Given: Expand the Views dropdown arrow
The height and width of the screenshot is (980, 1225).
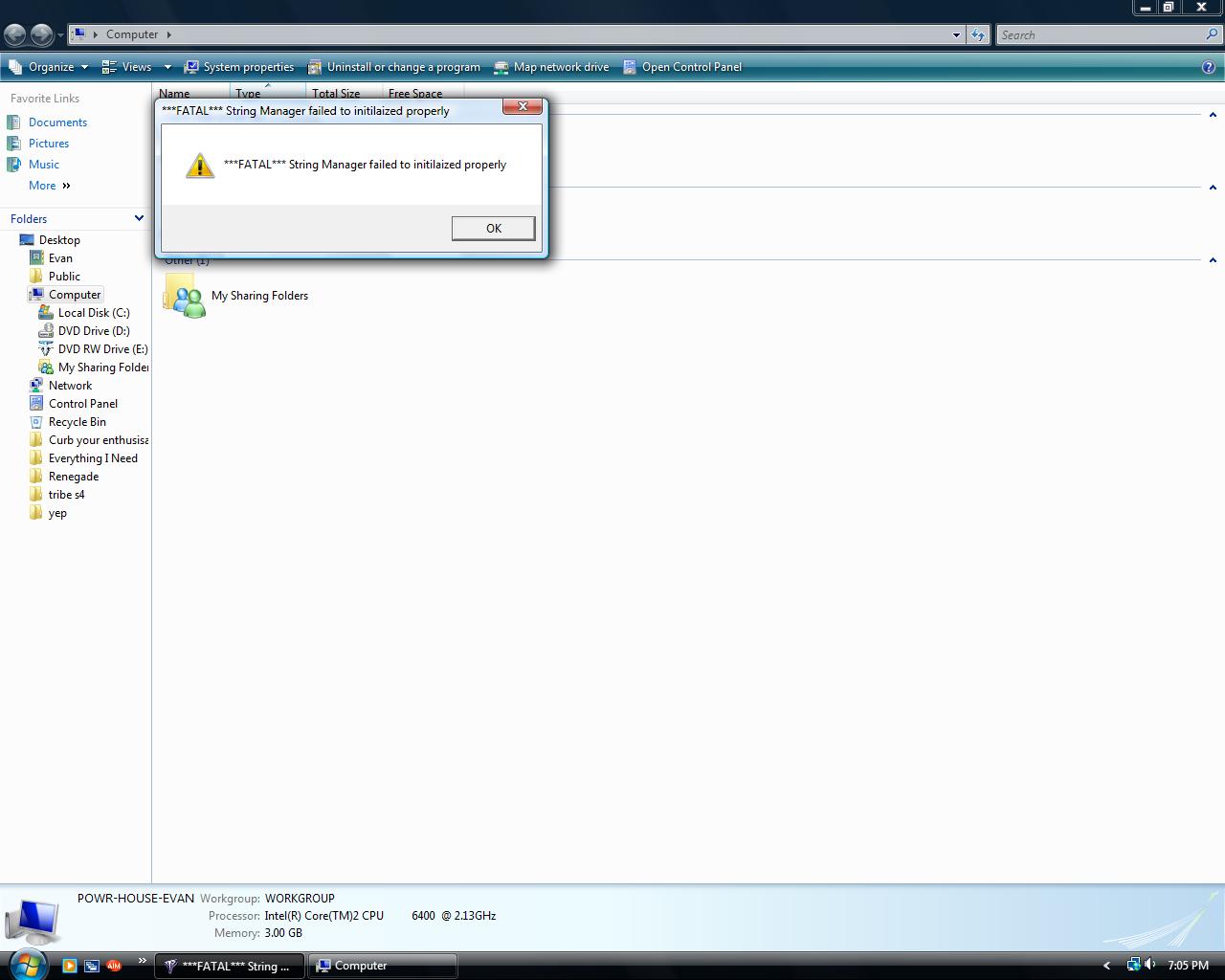Looking at the screenshot, I should click(167, 67).
